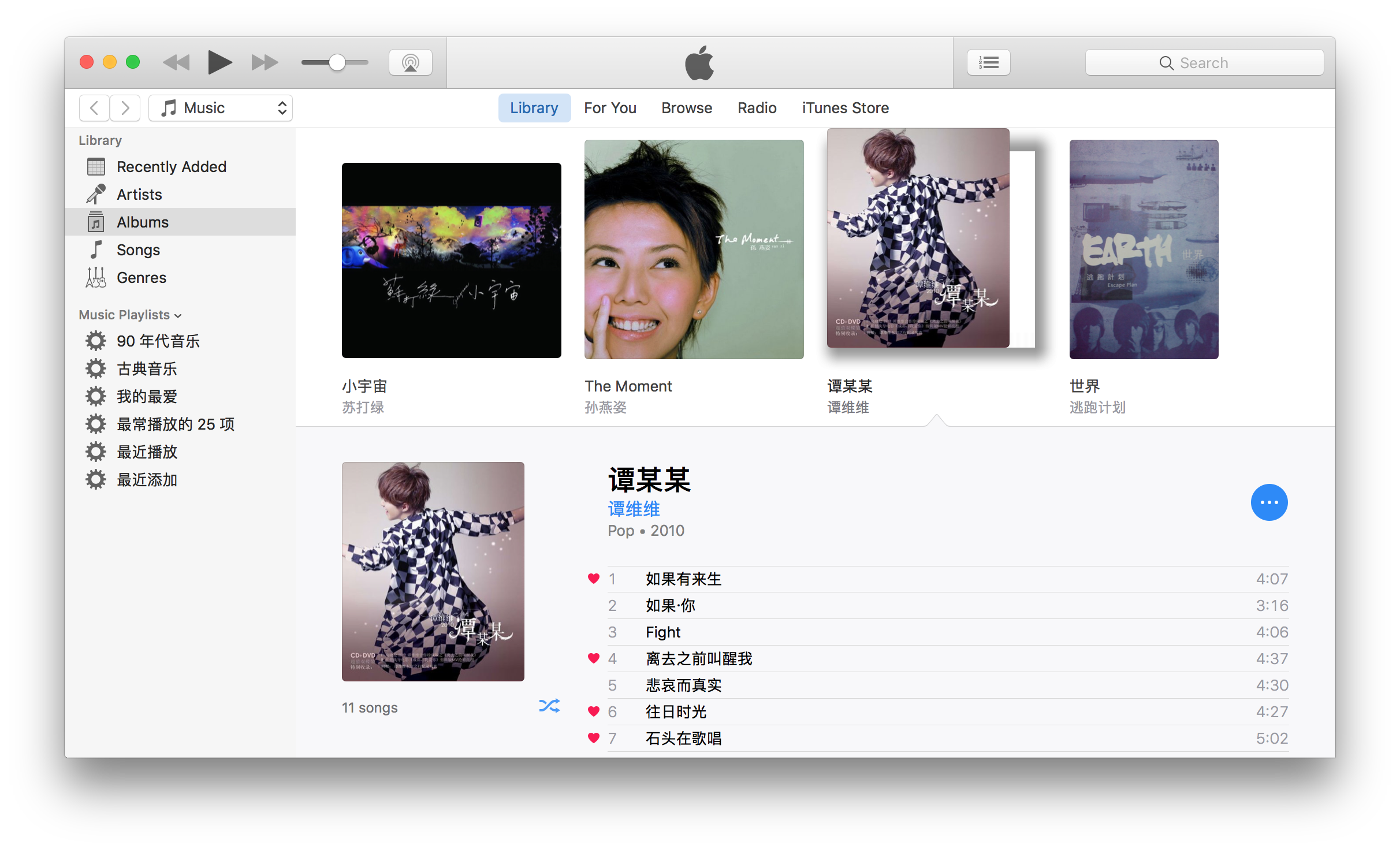Unlove the song 如果有来生
Image resolution: width=1400 pixels, height=850 pixels.
click(x=593, y=579)
